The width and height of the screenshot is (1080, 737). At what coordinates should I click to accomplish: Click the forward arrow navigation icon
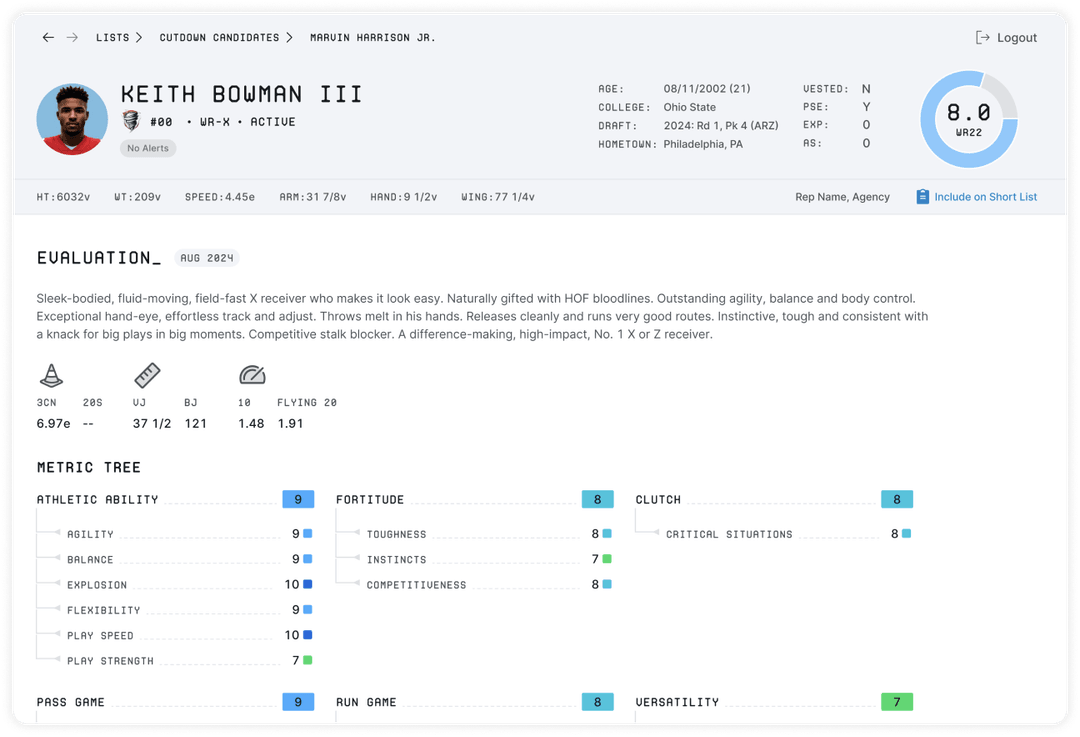click(72, 38)
